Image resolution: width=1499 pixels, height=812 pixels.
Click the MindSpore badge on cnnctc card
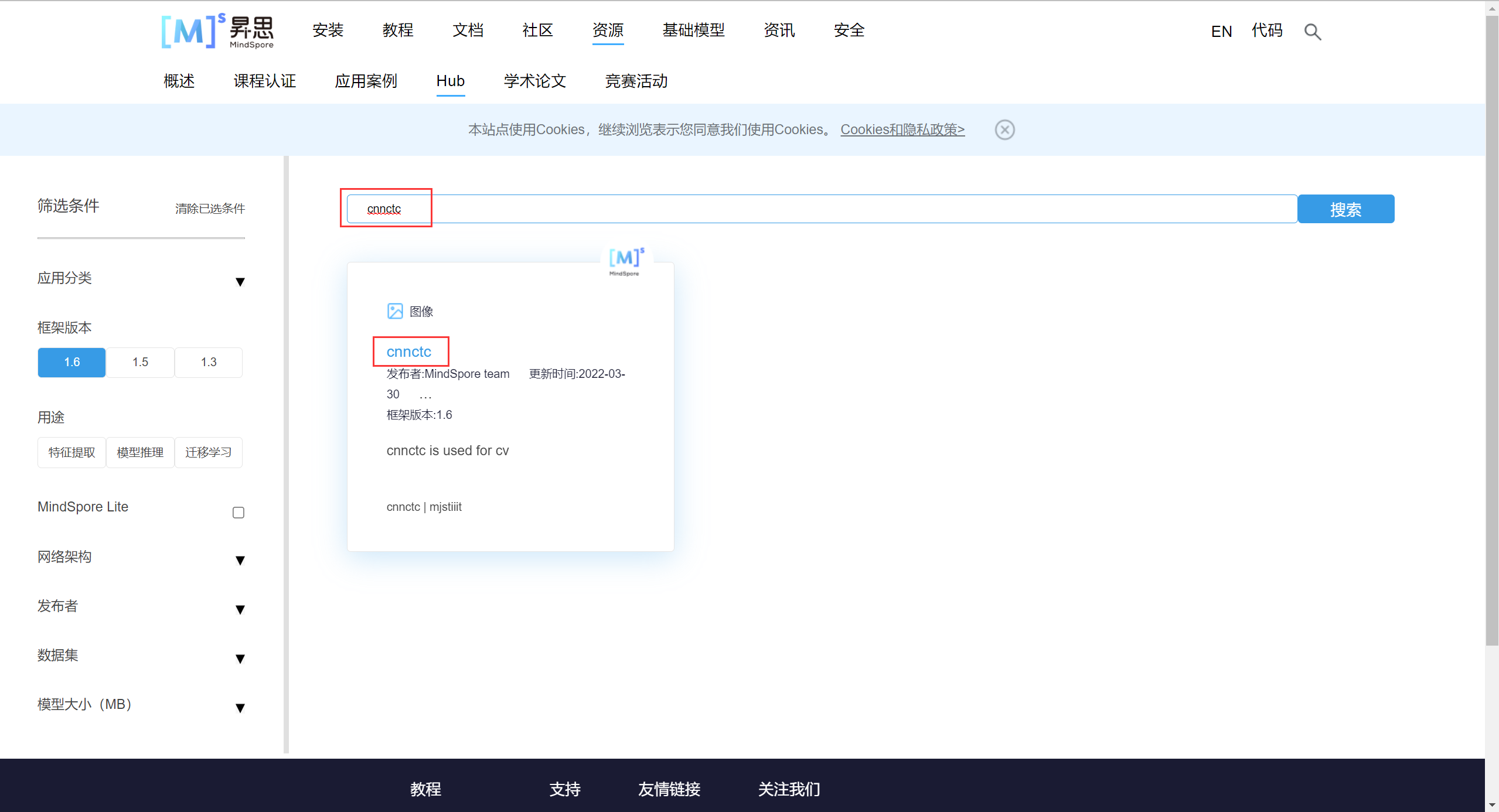click(626, 261)
